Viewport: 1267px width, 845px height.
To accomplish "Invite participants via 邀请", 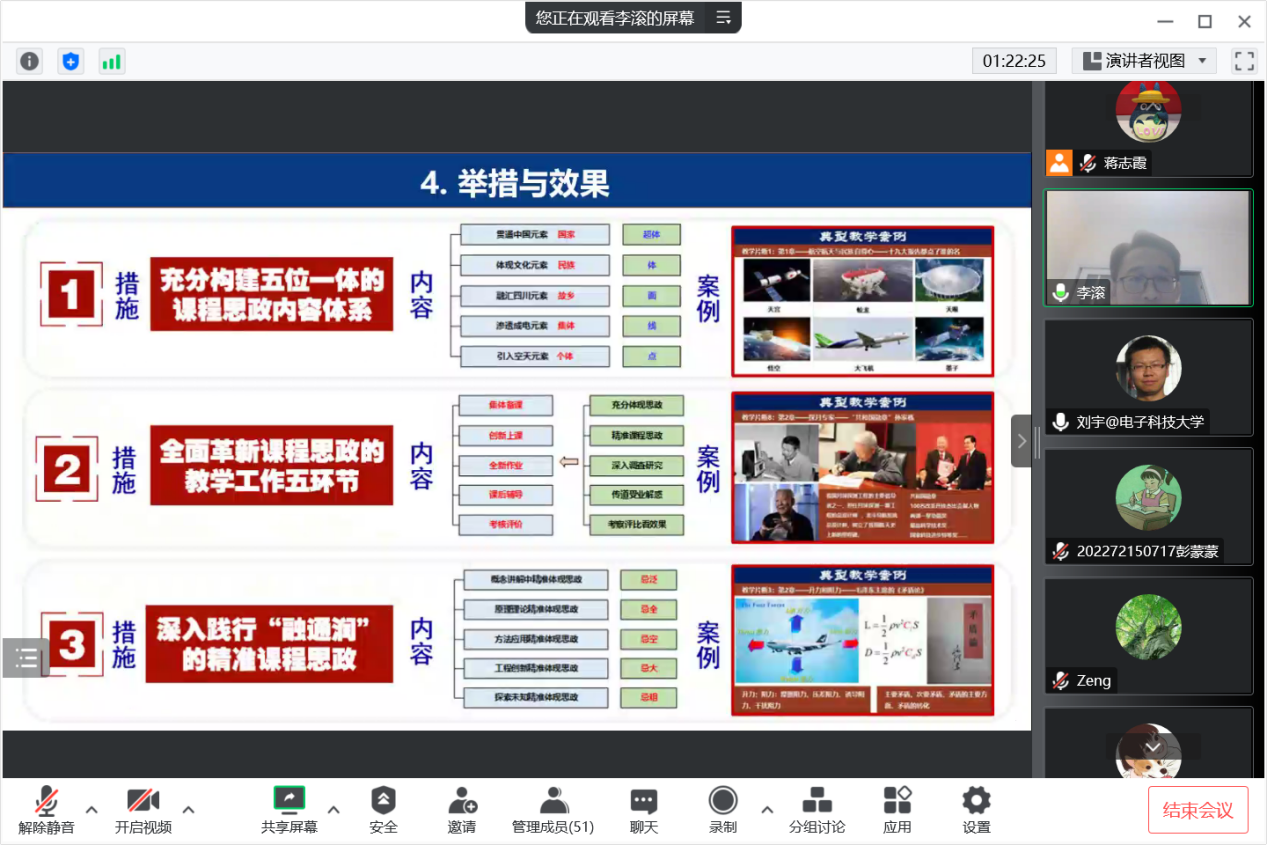I will click(x=462, y=810).
